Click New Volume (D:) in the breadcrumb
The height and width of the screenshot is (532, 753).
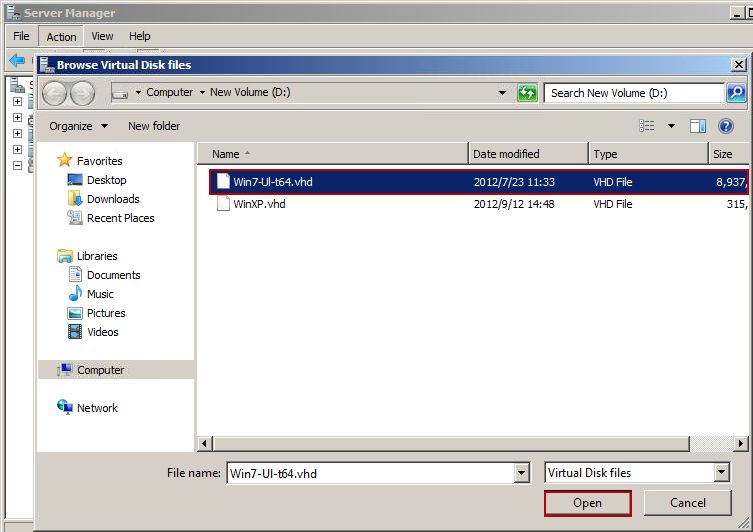250,92
